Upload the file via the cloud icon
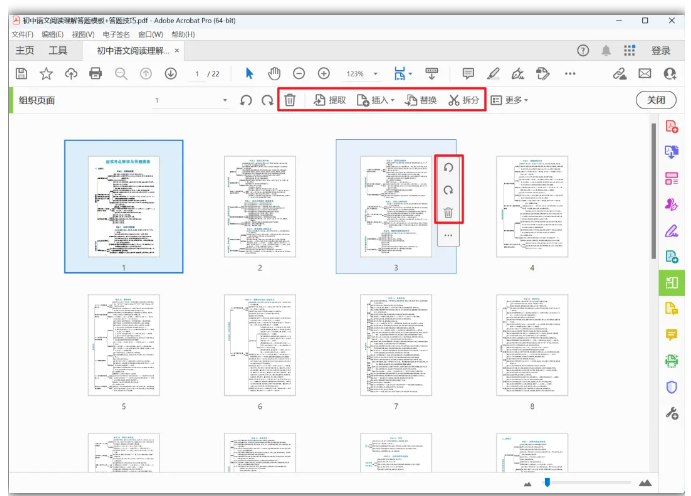Screen dimensions: 691x496 tap(71, 74)
